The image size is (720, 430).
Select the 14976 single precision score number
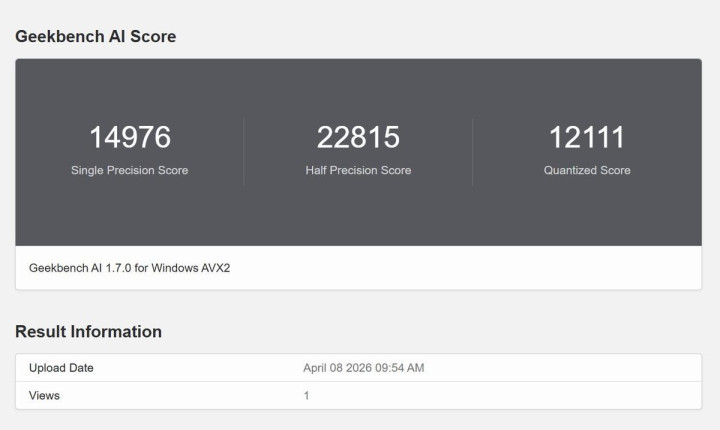pyautogui.click(x=129, y=138)
